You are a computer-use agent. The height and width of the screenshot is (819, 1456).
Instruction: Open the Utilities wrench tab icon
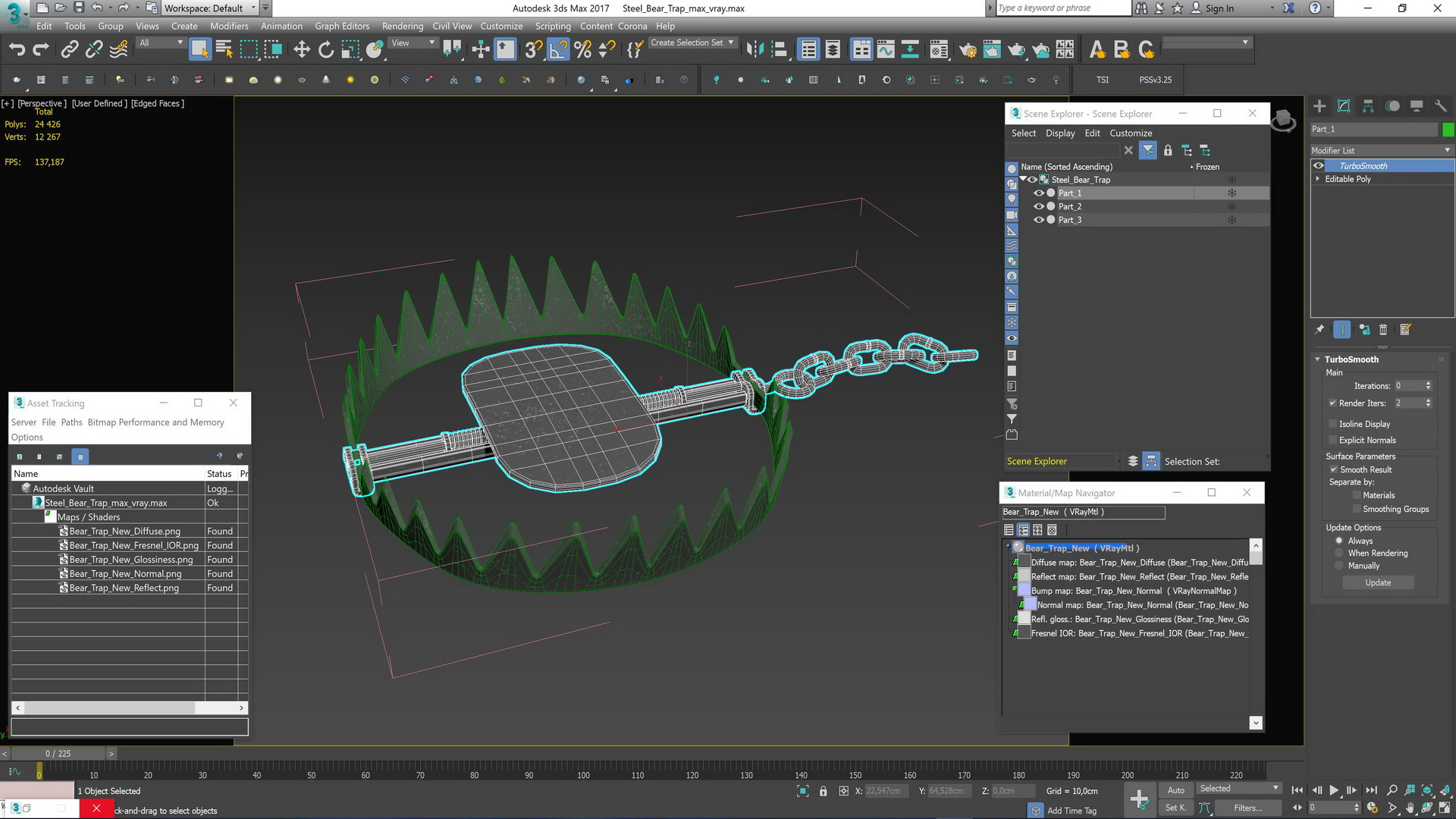point(1440,106)
